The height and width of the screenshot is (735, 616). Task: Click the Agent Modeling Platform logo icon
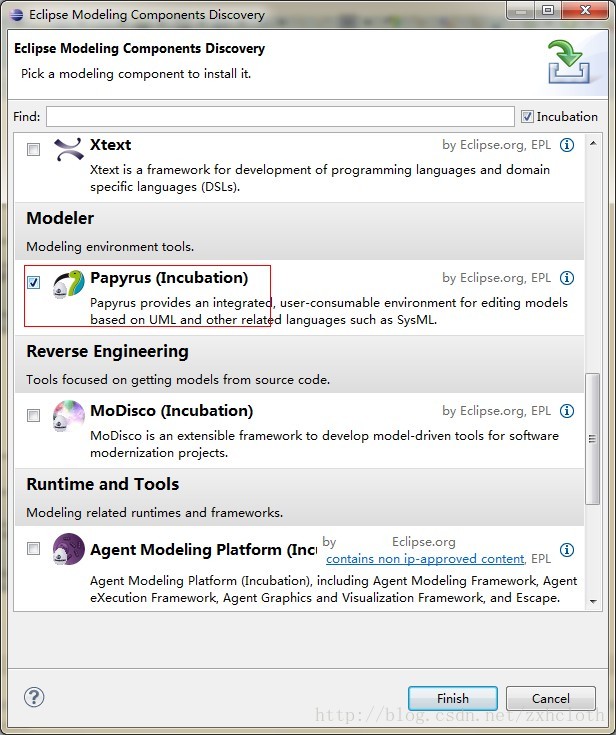coord(68,549)
